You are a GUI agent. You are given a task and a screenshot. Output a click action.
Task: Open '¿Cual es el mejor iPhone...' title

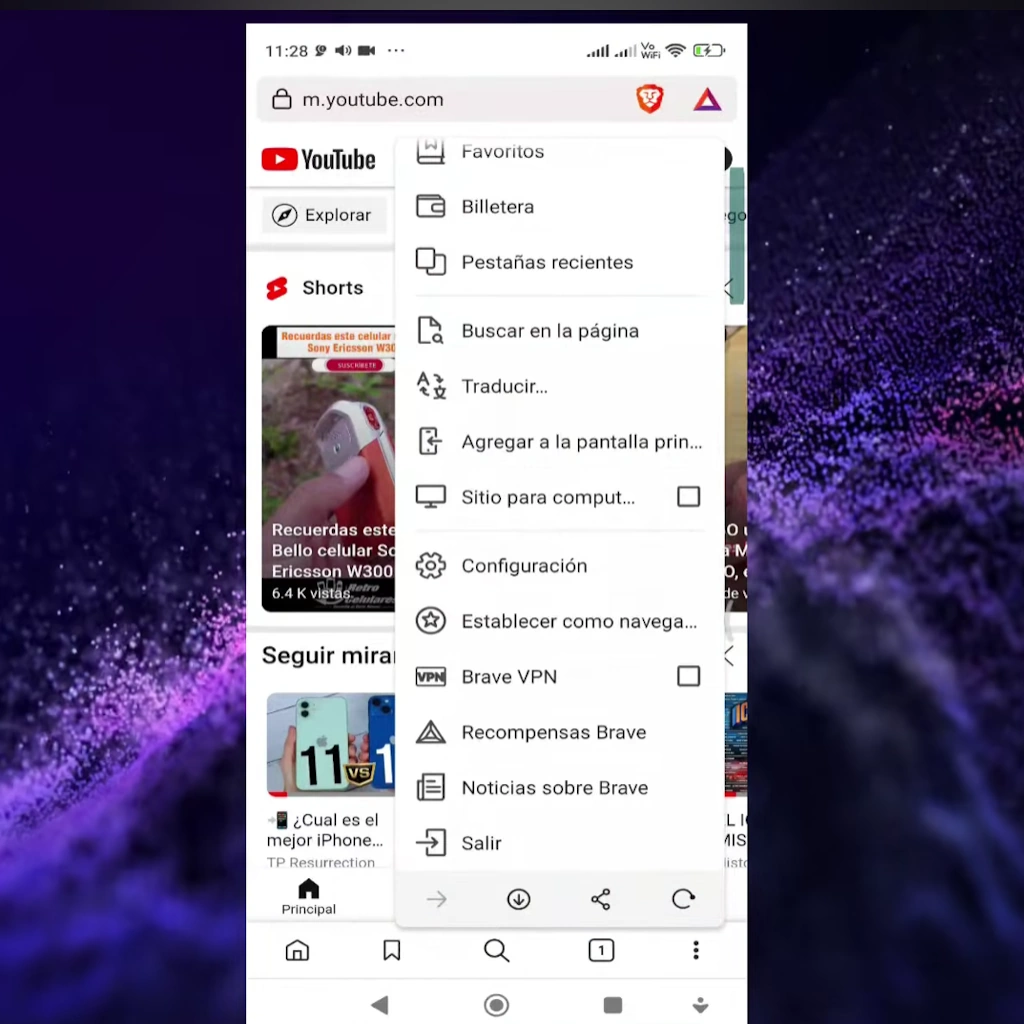pyautogui.click(x=325, y=829)
